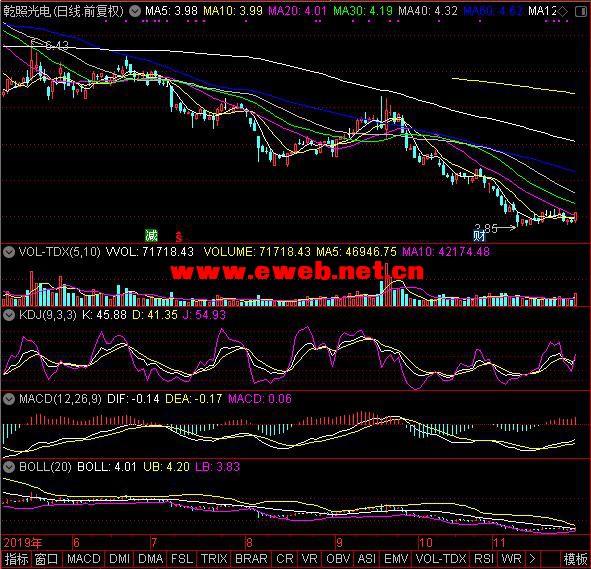The width and height of the screenshot is (591, 569).
Task: Toggle the side panel icon at top right
Action: coord(581,12)
